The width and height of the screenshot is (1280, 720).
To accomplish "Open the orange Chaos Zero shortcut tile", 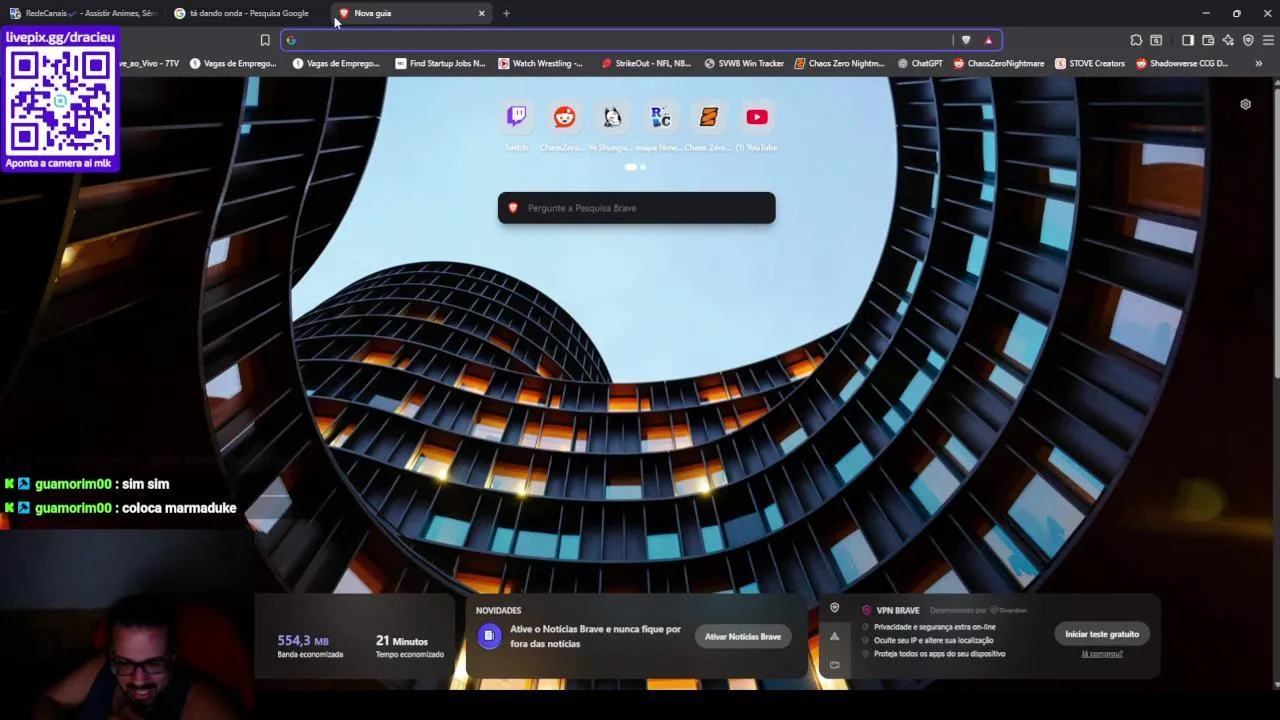I will 708,117.
